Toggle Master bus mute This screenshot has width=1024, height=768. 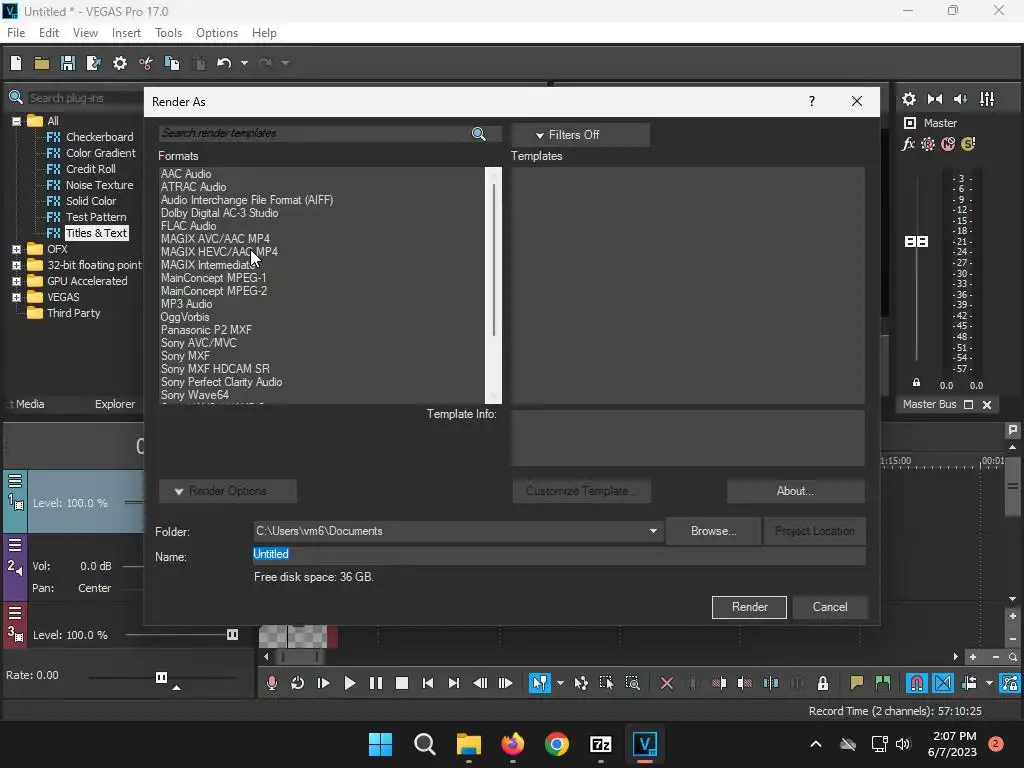coord(948,144)
